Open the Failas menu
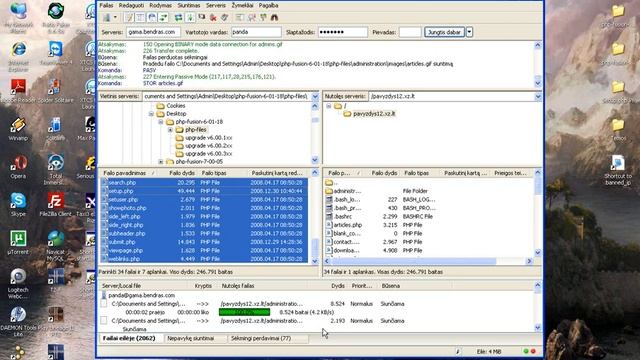This screenshot has height=360, width=640. click(x=106, y=5)
